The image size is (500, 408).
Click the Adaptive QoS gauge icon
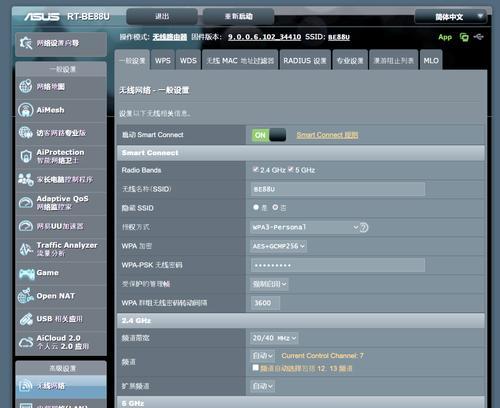[x=26, y=203]
